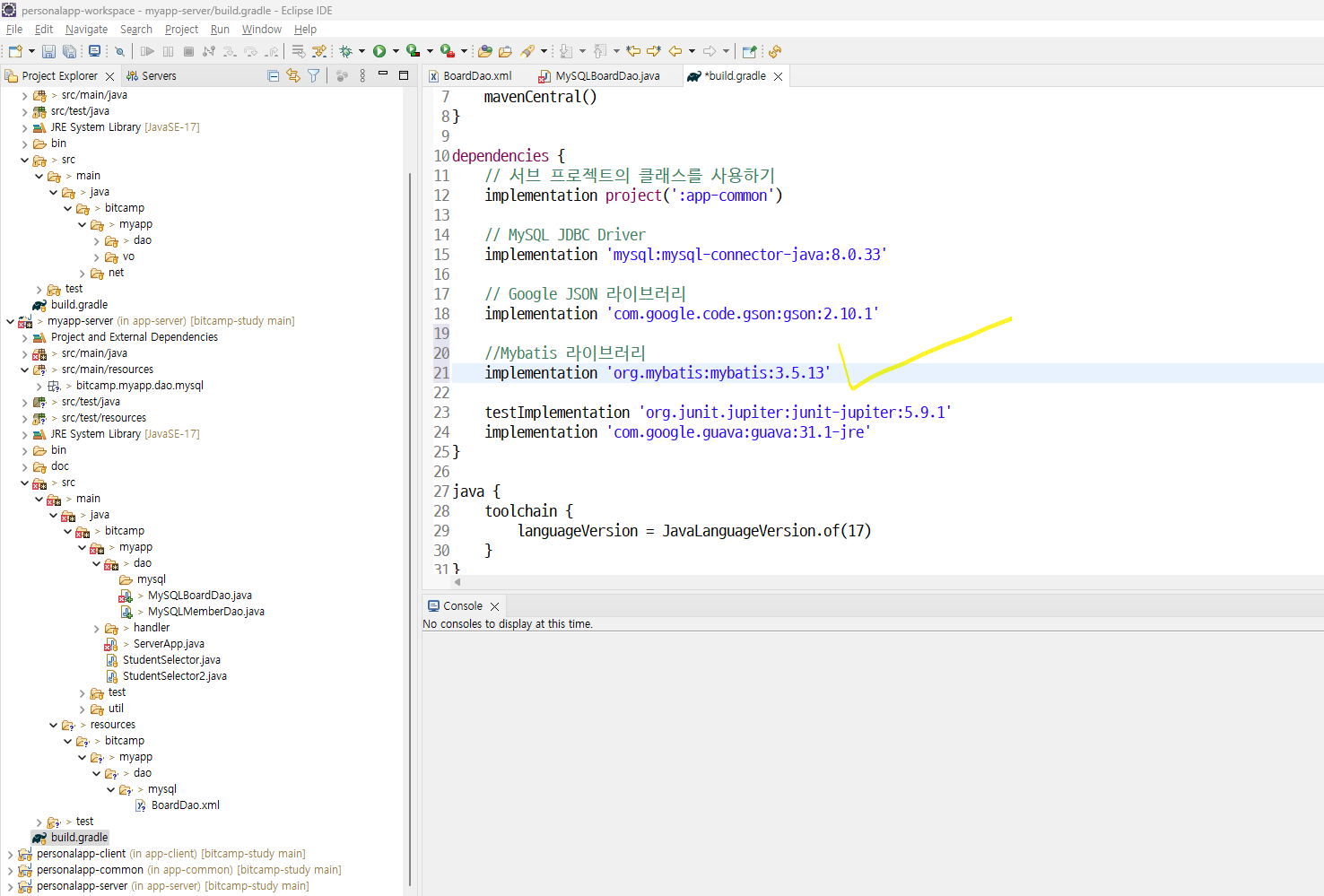The image size is (1324, 896).
Task: Open the Debug configurations dropdown arrow
Action: (x=361, y=51)
